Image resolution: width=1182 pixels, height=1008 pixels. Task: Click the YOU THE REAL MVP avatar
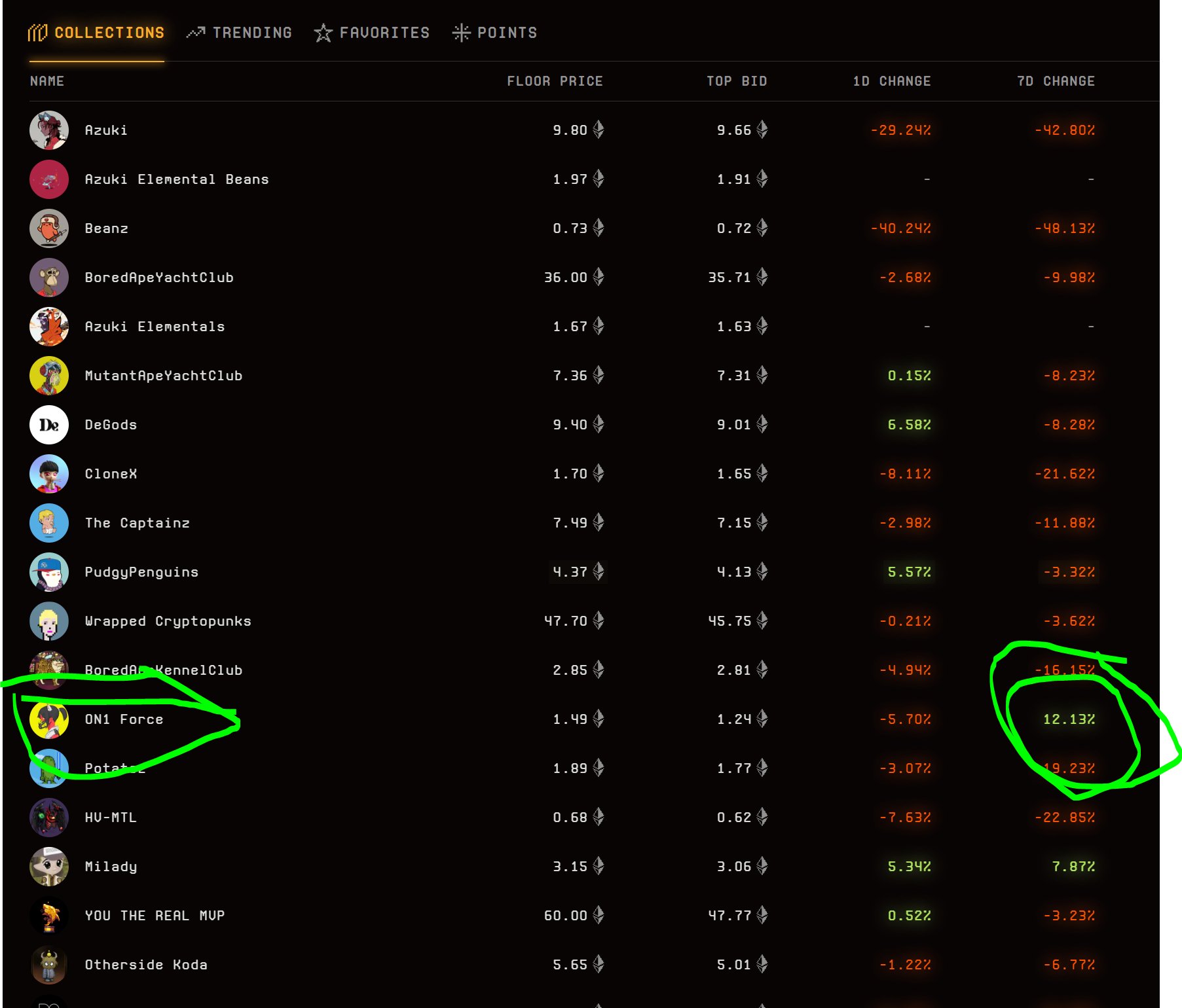point(49,916)
